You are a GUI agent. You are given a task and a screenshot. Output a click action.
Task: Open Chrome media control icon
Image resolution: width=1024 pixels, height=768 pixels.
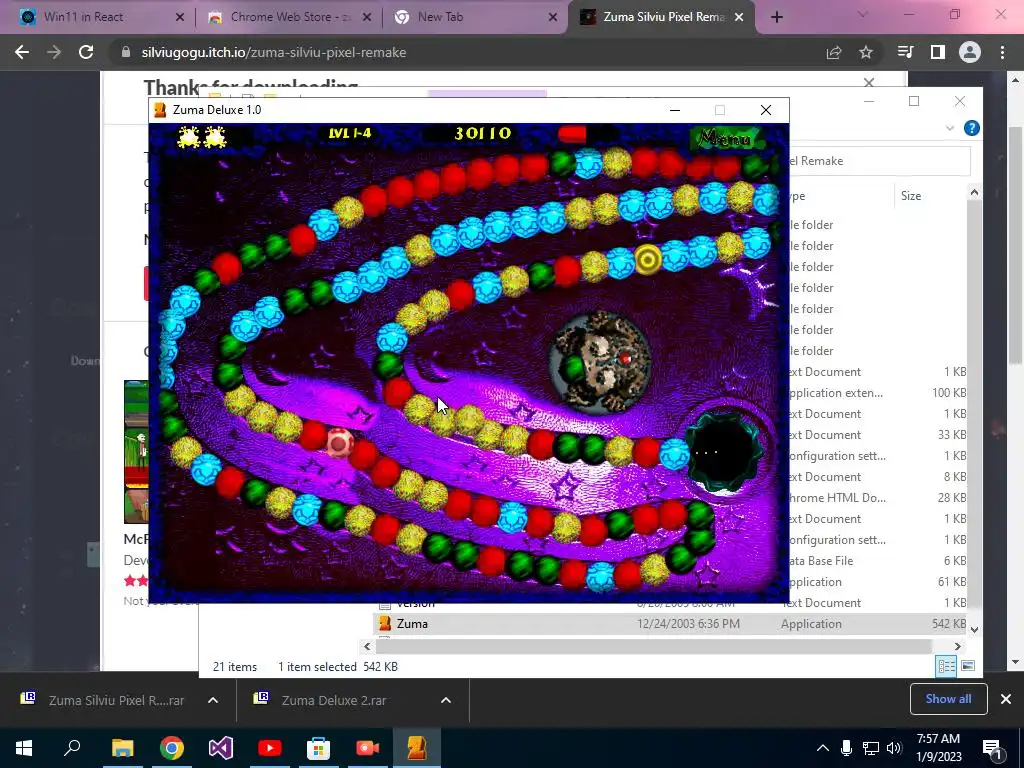905,52
